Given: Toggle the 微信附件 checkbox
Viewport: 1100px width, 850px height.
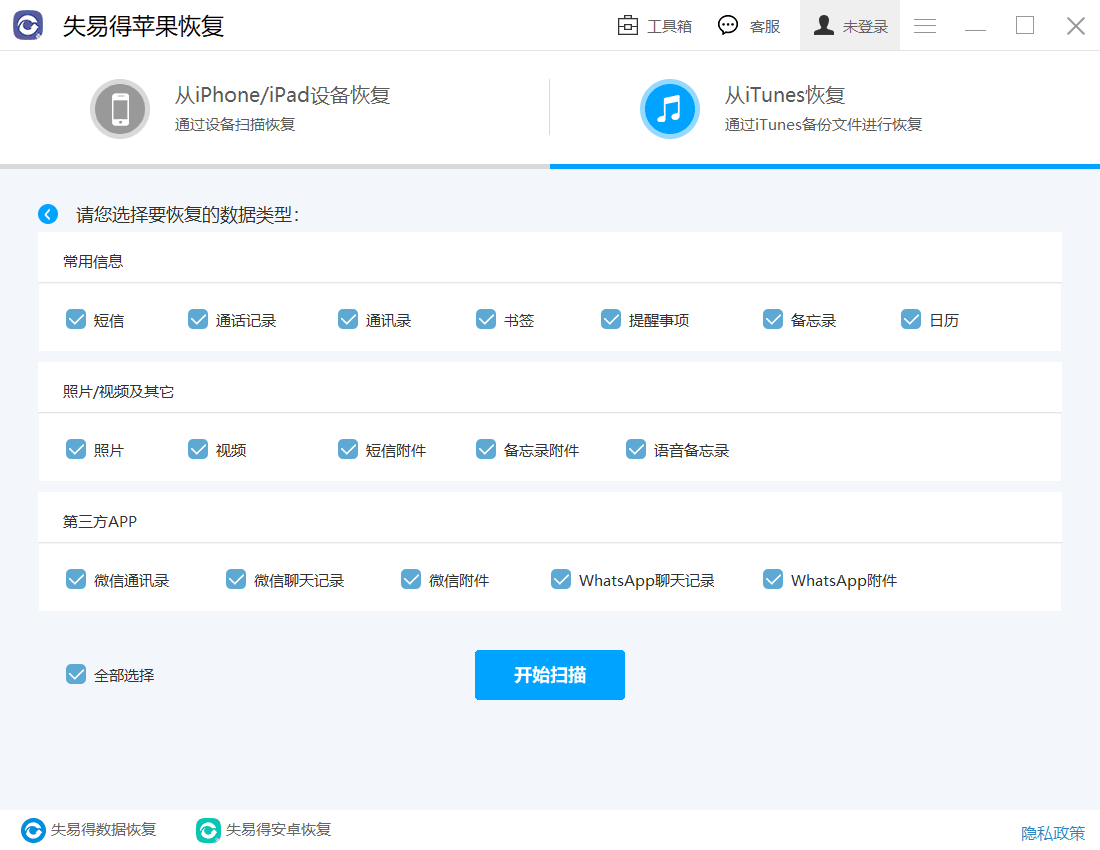Looking at the screenshot, I should point(411,579).
